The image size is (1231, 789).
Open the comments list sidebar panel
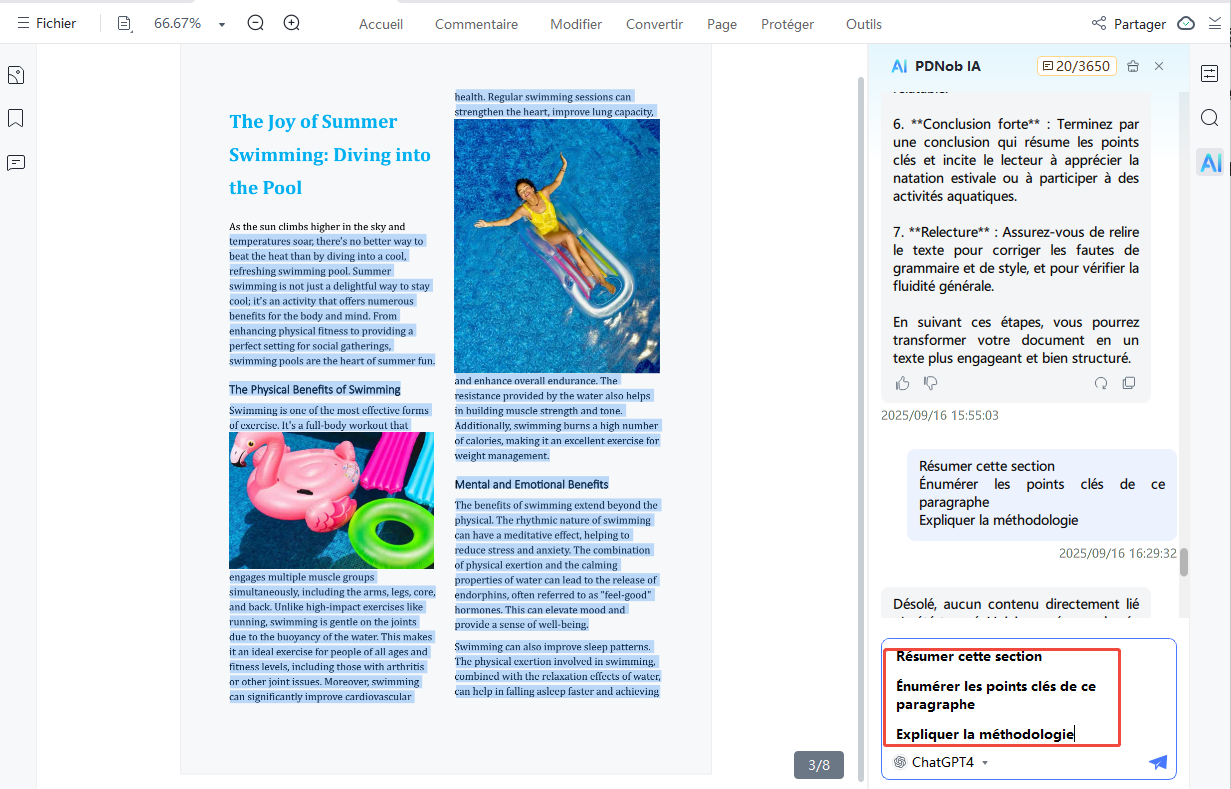click(16, 162)
